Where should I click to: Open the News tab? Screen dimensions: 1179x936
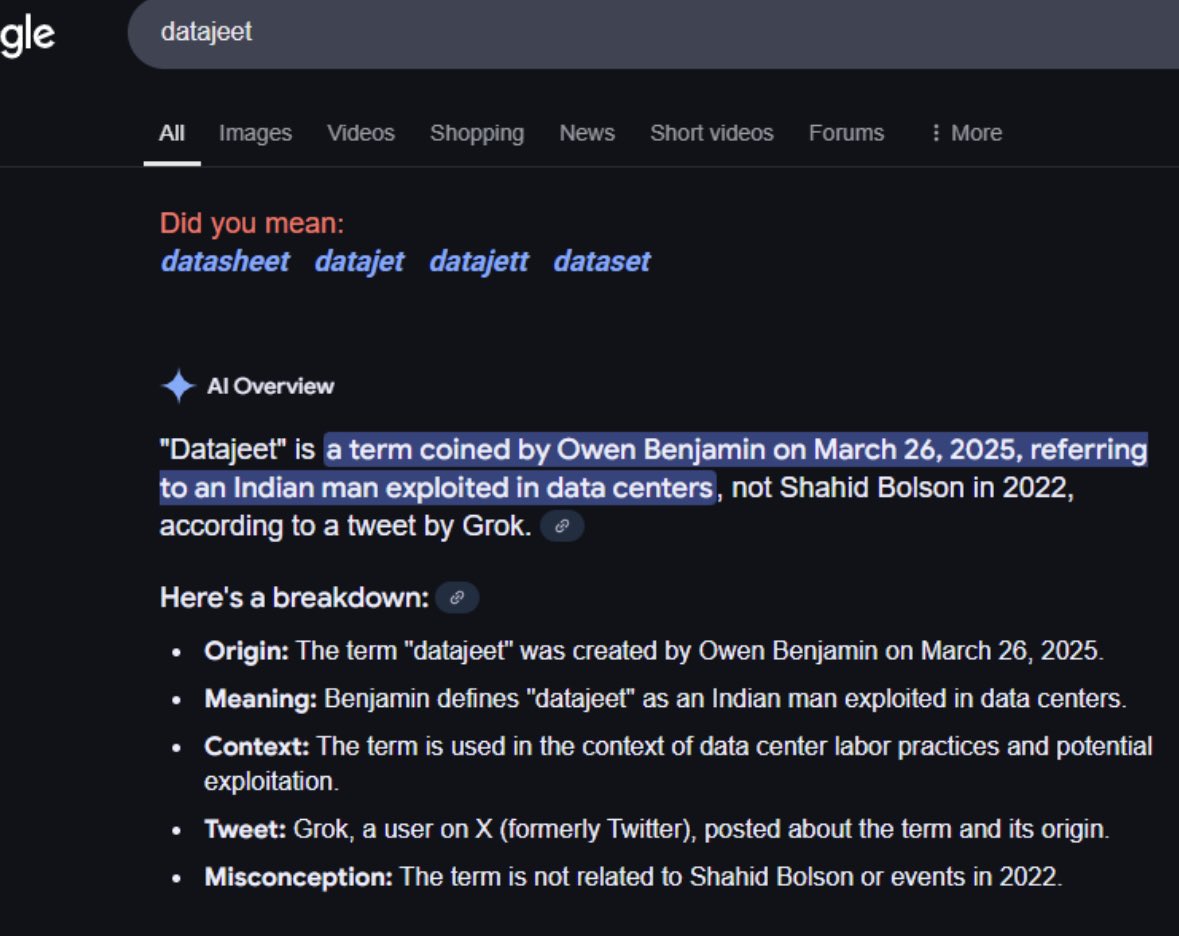(x=586, y=133)
